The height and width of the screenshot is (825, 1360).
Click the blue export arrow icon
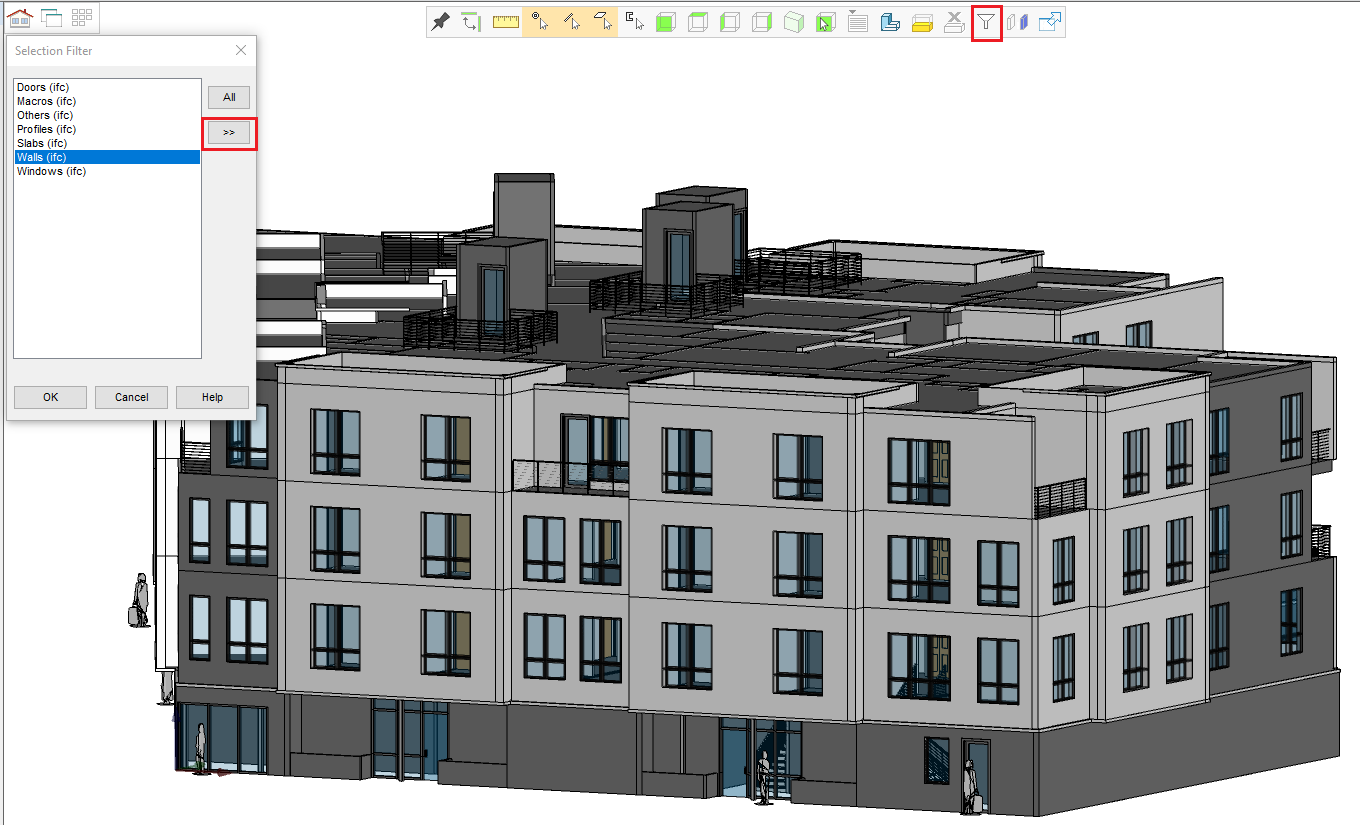[1049, 22]
